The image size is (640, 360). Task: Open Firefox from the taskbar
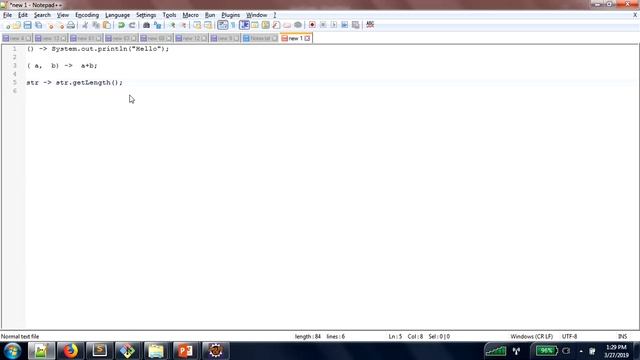click(70, 351)
